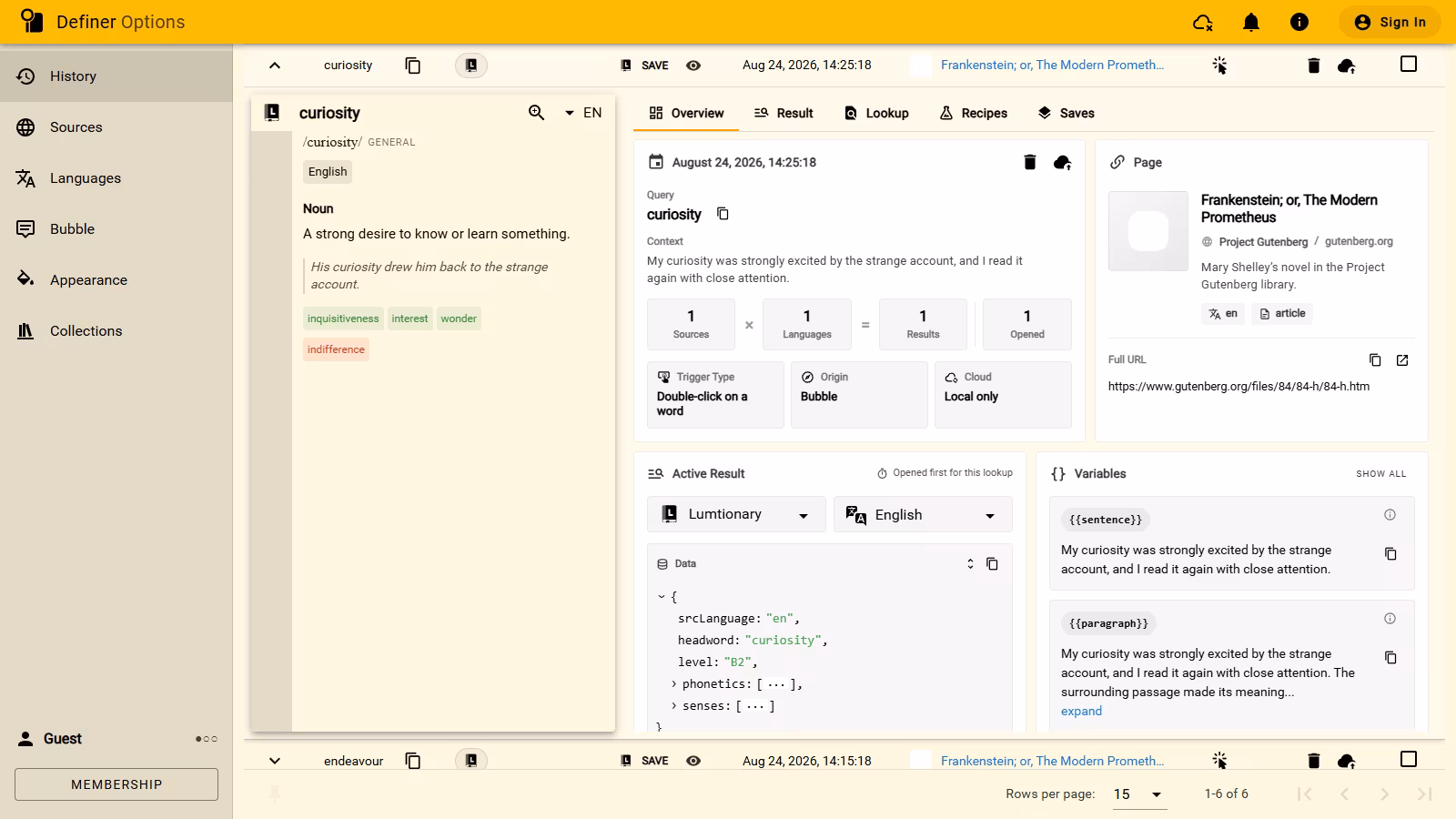Open Frankenstein link in endeavour row
This screenshot has width=1456, height=819.
point(1052,761)
